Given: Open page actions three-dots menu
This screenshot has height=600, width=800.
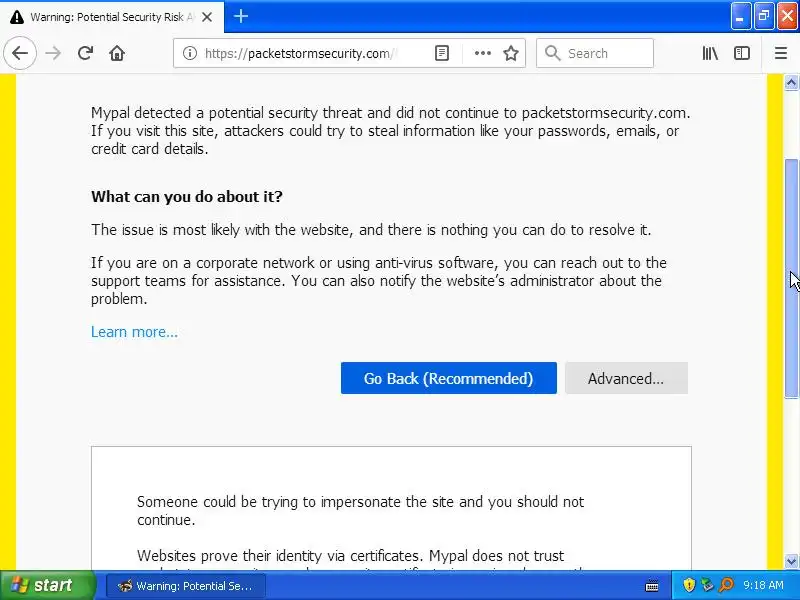Looking at the screenshot, I should click(x=483, y=53).
